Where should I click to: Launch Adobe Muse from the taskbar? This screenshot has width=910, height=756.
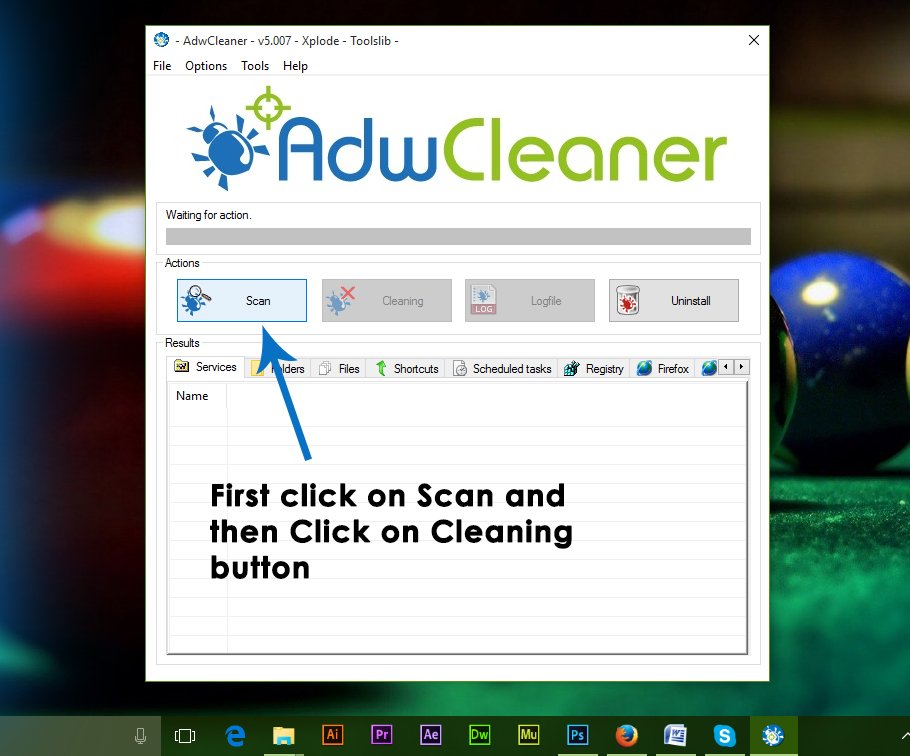[529, 735]
